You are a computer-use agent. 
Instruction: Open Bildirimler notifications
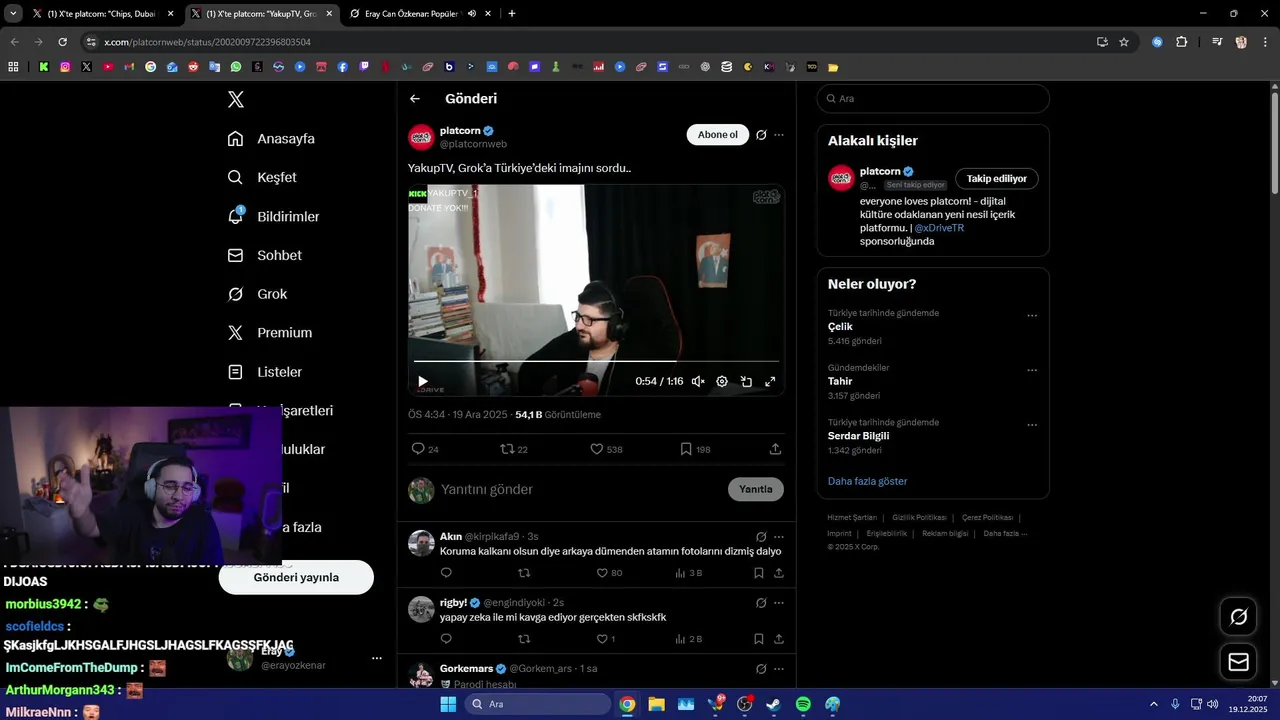pyautogui.click(x=273, y=216)
